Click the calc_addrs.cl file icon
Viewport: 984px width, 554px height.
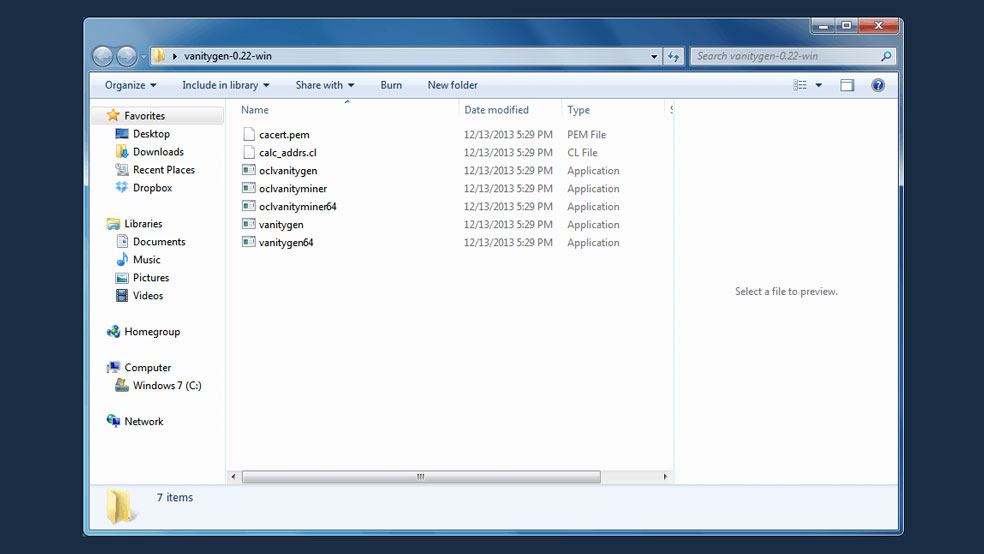(x=249, y=152)
